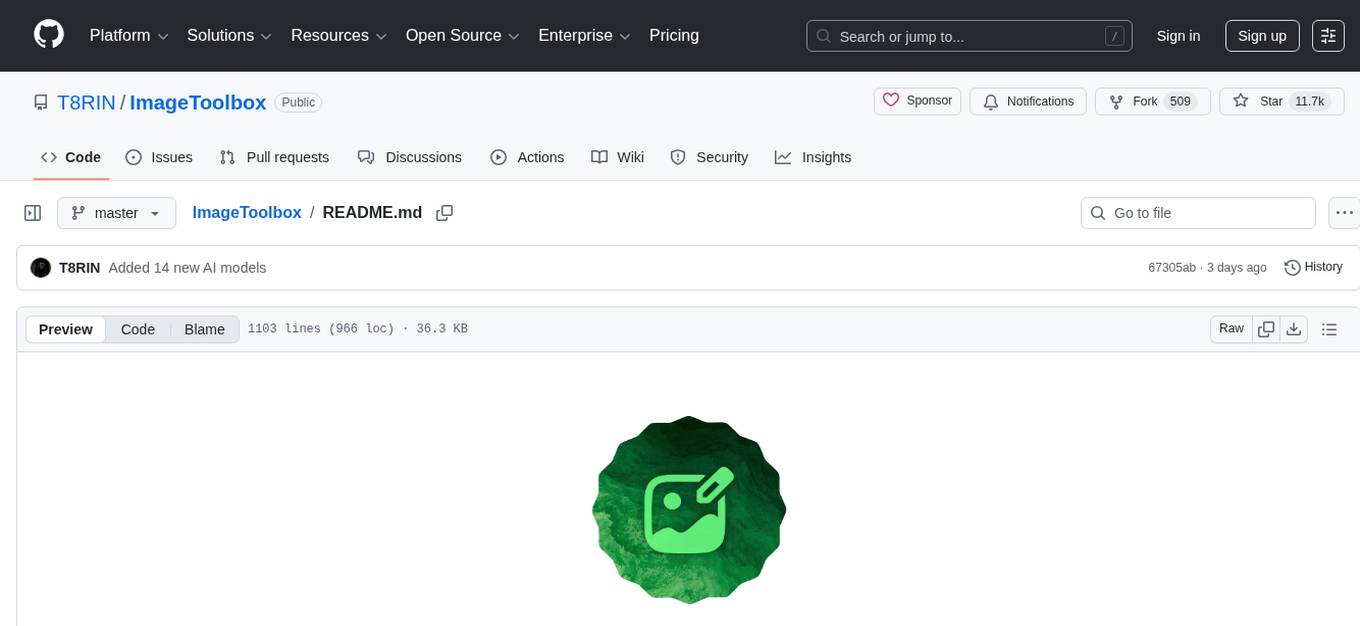Copy raw README file contents
The width and height of the screenshot is (1360, 626).
(x=1266, y=328)
